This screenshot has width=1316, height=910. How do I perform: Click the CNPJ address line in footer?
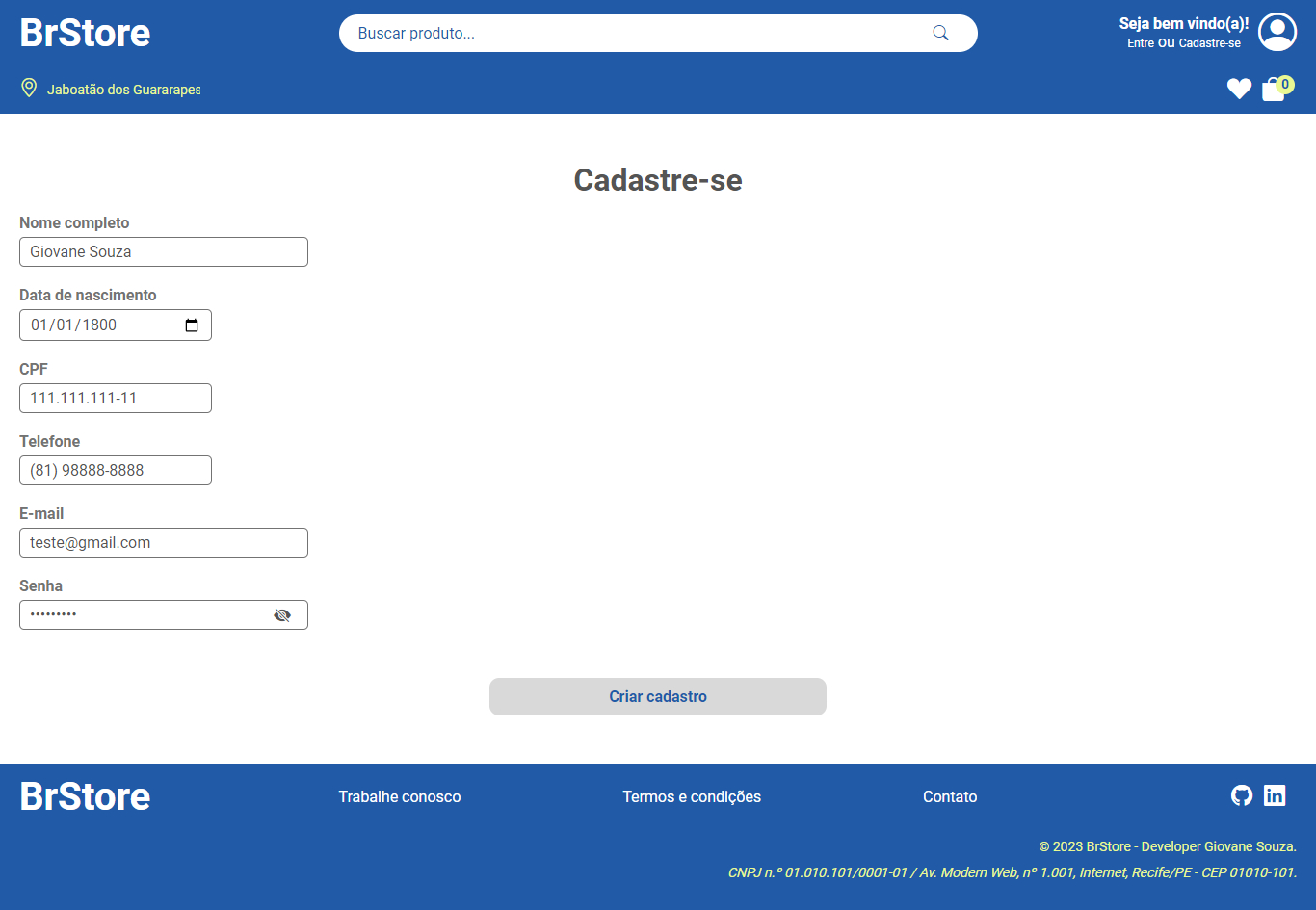(x=1013, y=872)
